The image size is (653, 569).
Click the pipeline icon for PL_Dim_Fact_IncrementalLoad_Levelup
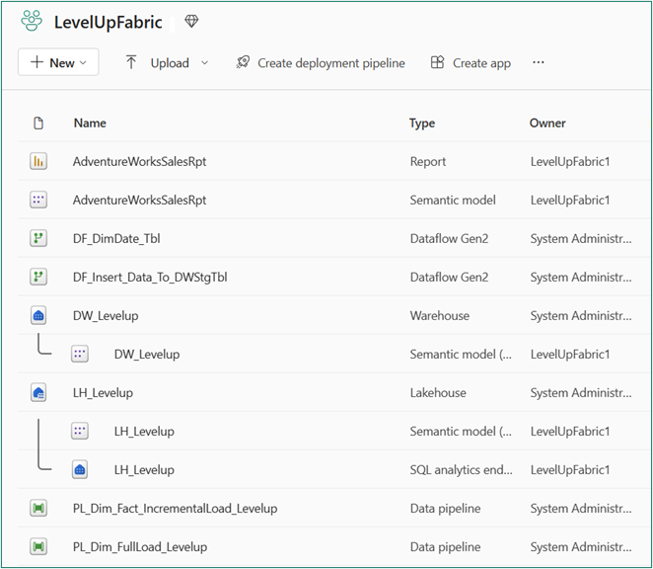pyautogui.click(x=38, y=508)
